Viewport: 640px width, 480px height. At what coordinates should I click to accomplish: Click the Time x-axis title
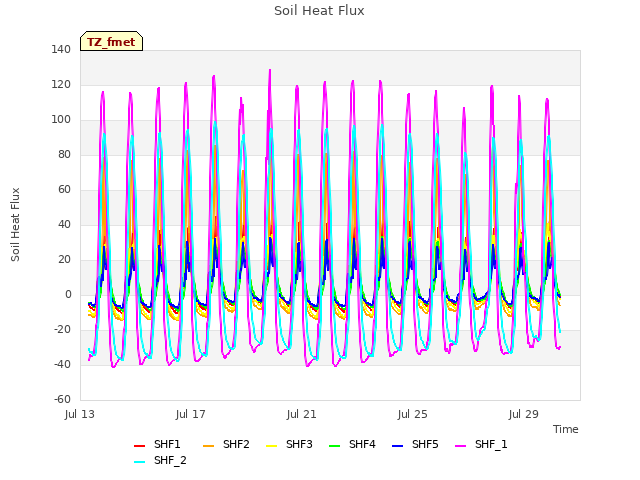[x=566, y=429]
